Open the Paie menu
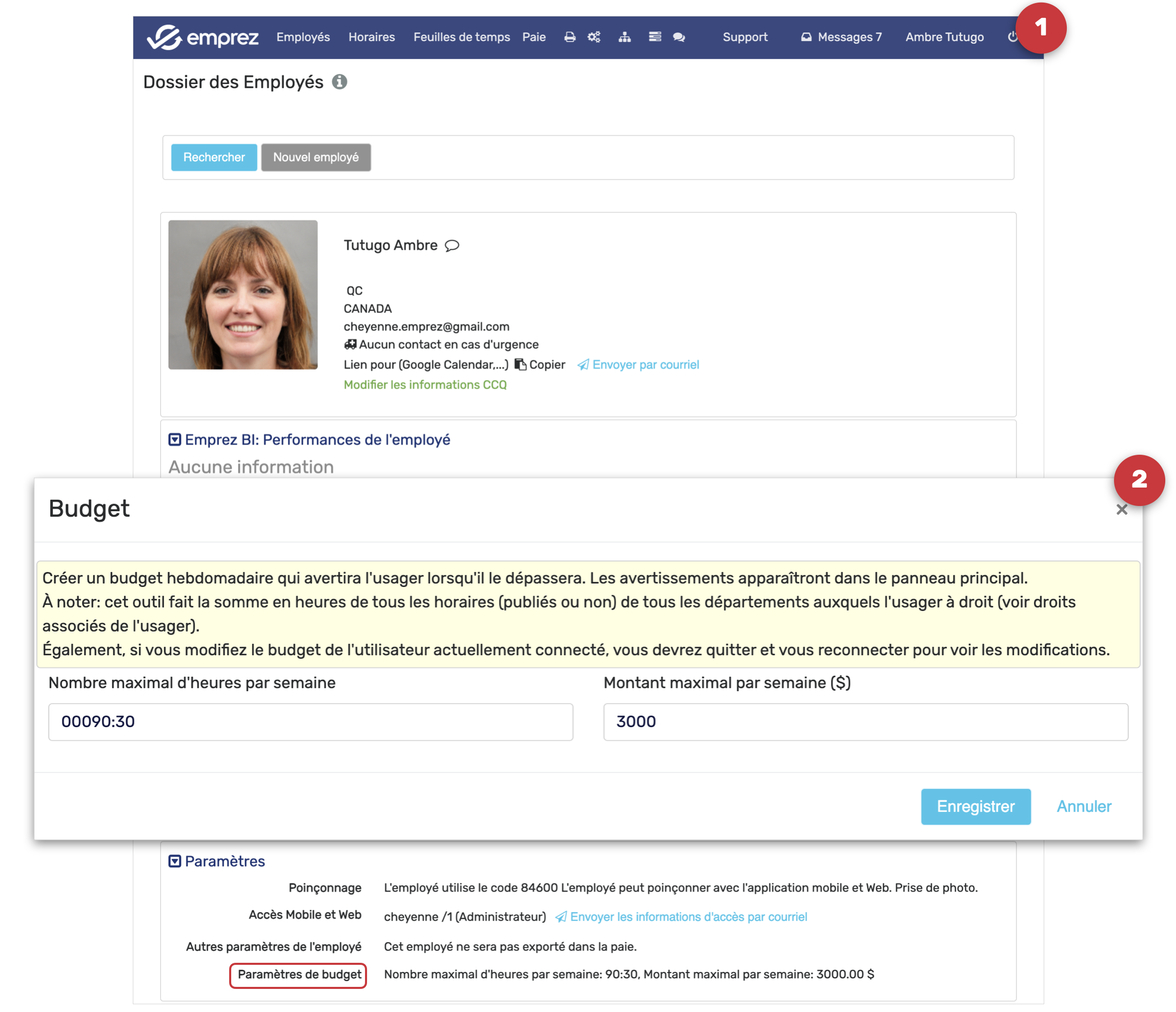This screenshot has height=1012, width=1176. tap(534, 37)
